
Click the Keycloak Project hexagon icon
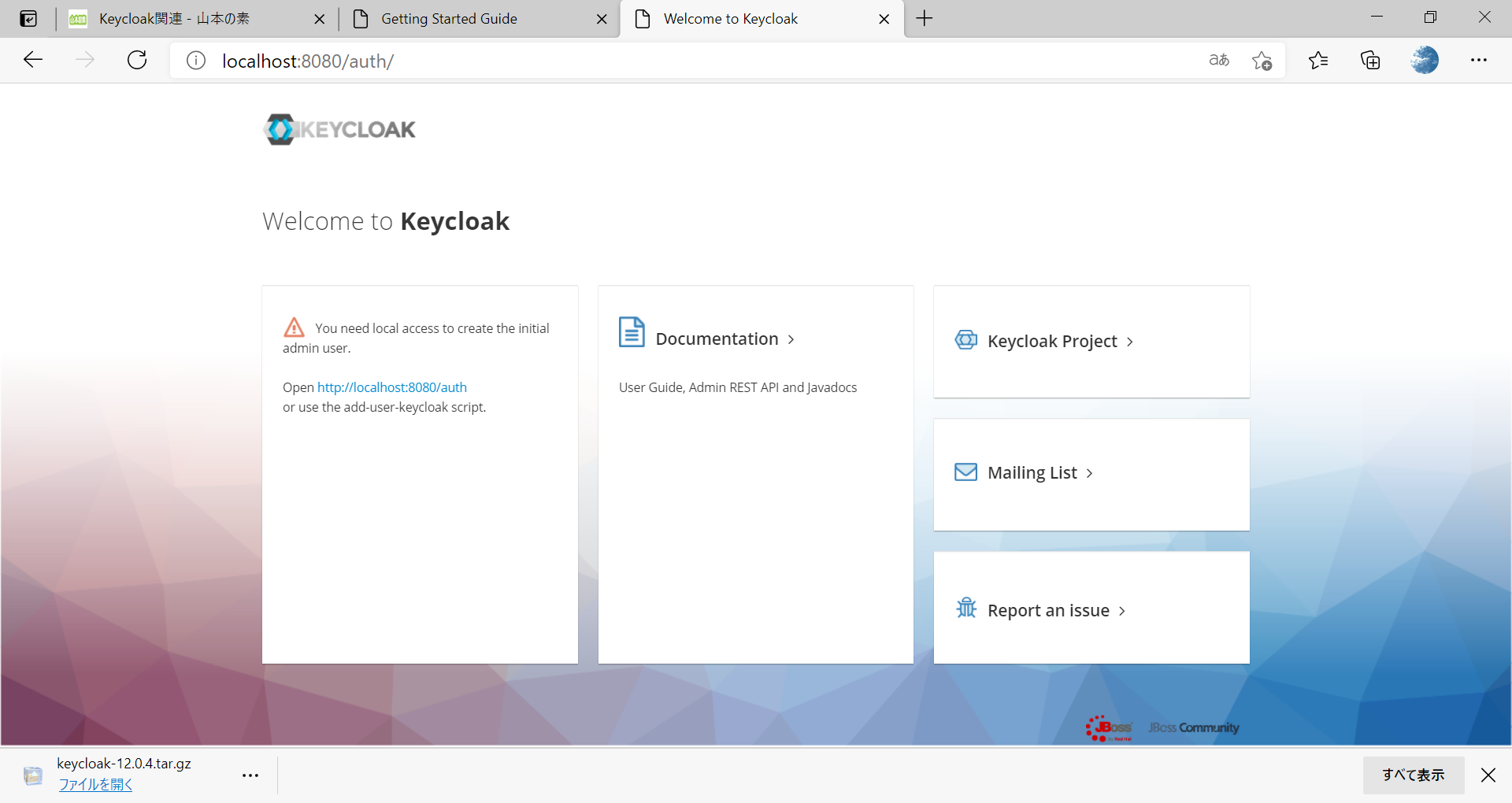(x=966, y=340)
